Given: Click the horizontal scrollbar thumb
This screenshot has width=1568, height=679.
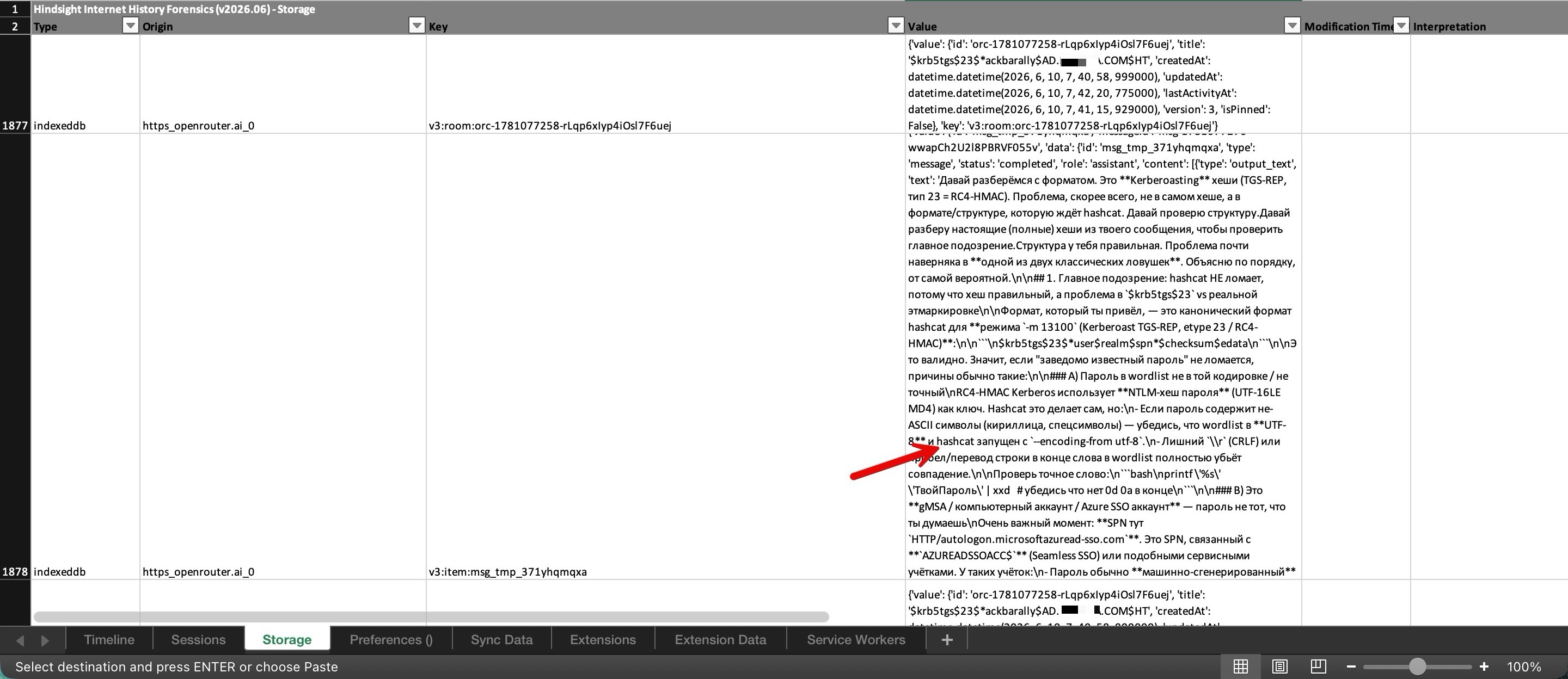Looking at the screenshot, I should pyautogui.click(x=431, y=616).
